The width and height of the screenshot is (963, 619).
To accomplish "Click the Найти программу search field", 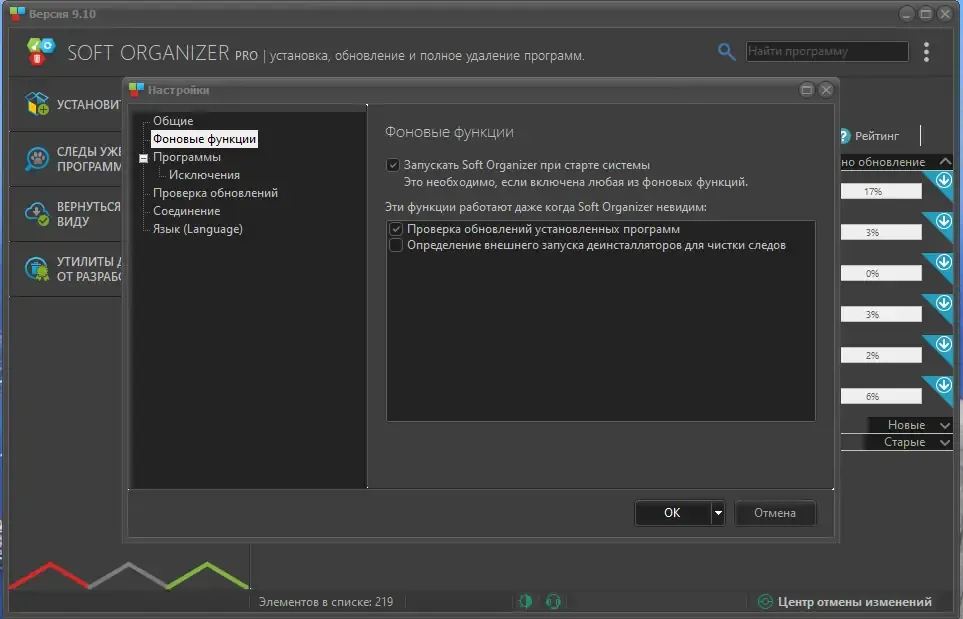I will coord(827,52).
